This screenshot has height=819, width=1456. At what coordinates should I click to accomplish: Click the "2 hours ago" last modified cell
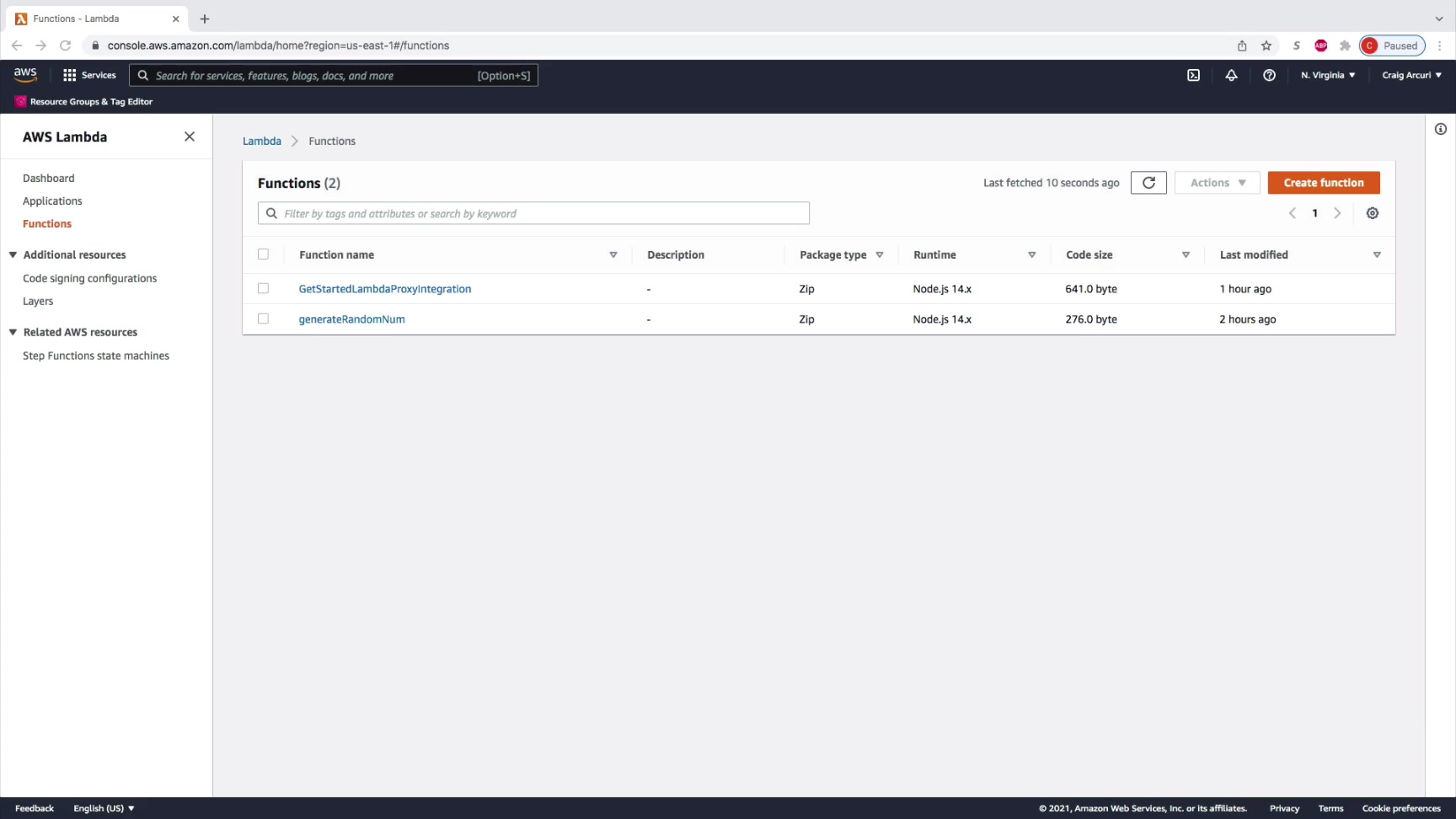(1248, 318)
